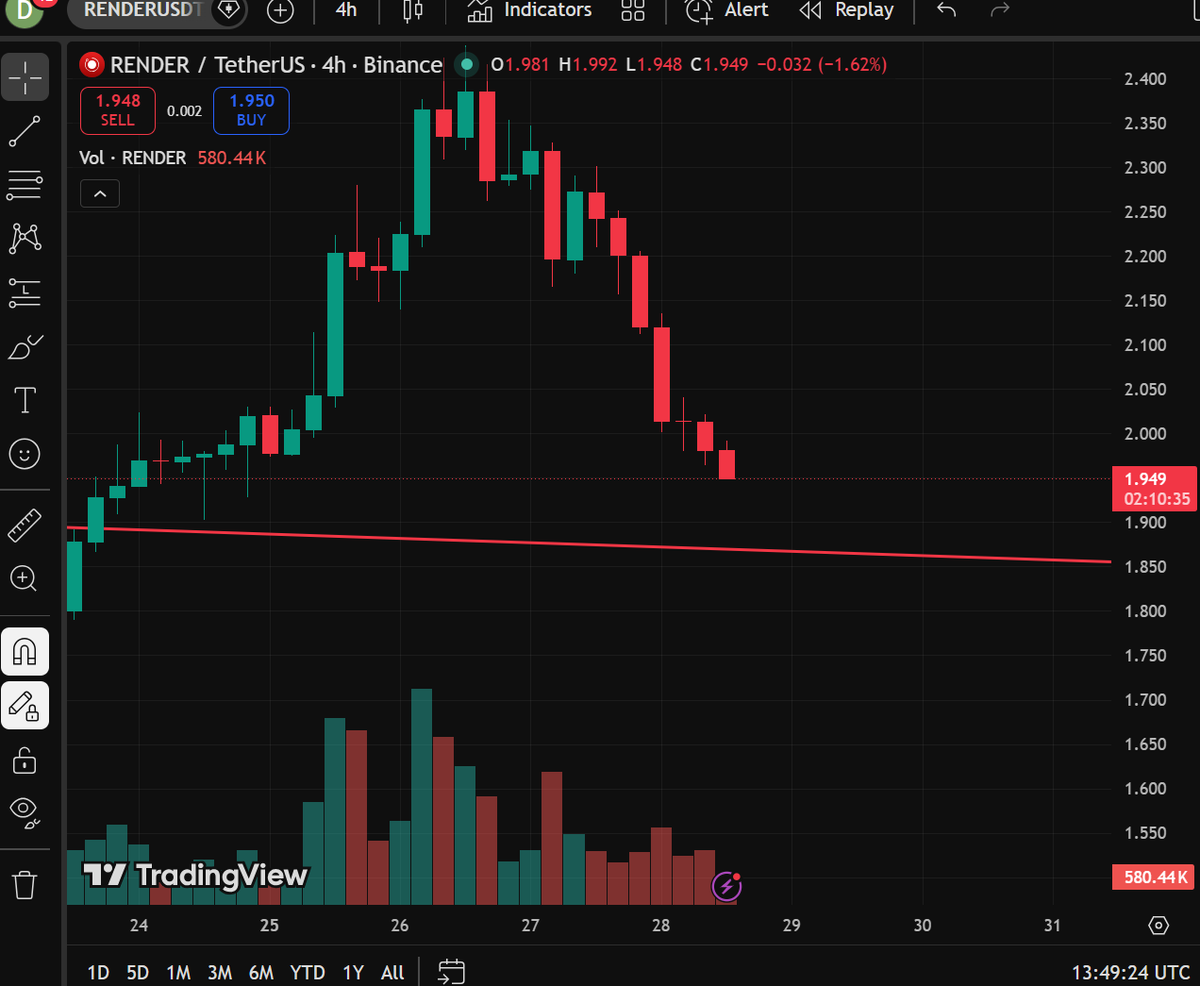Select the 1D time range
The width and height of the screenshot is (1200, 986).
coord(98,972)
